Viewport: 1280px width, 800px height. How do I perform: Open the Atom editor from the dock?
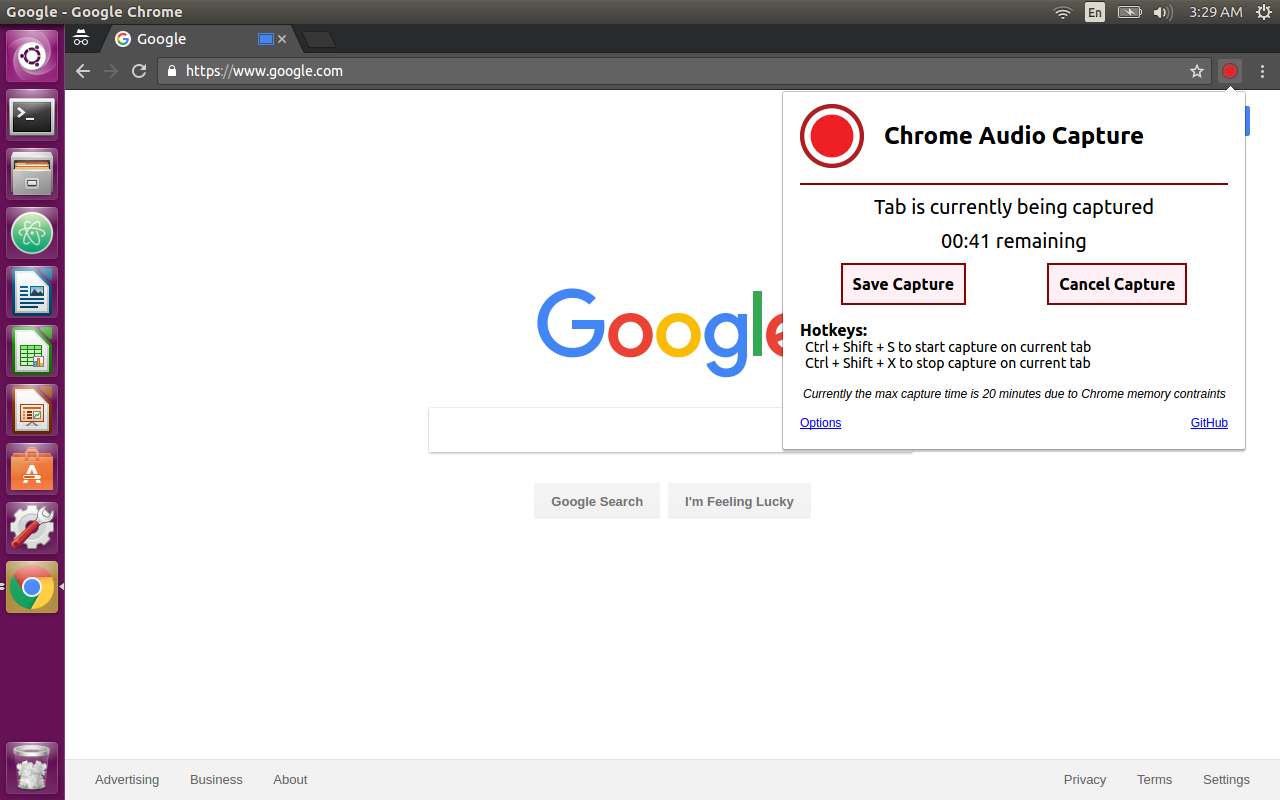(x=32, y=232)
